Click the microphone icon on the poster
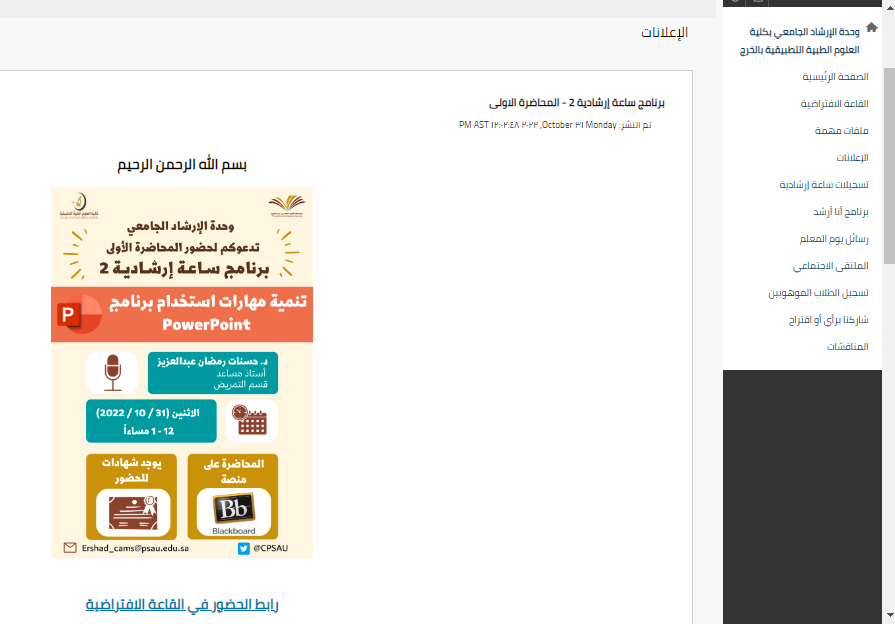This screenshot has height=624, width=895. coord(112,373)
